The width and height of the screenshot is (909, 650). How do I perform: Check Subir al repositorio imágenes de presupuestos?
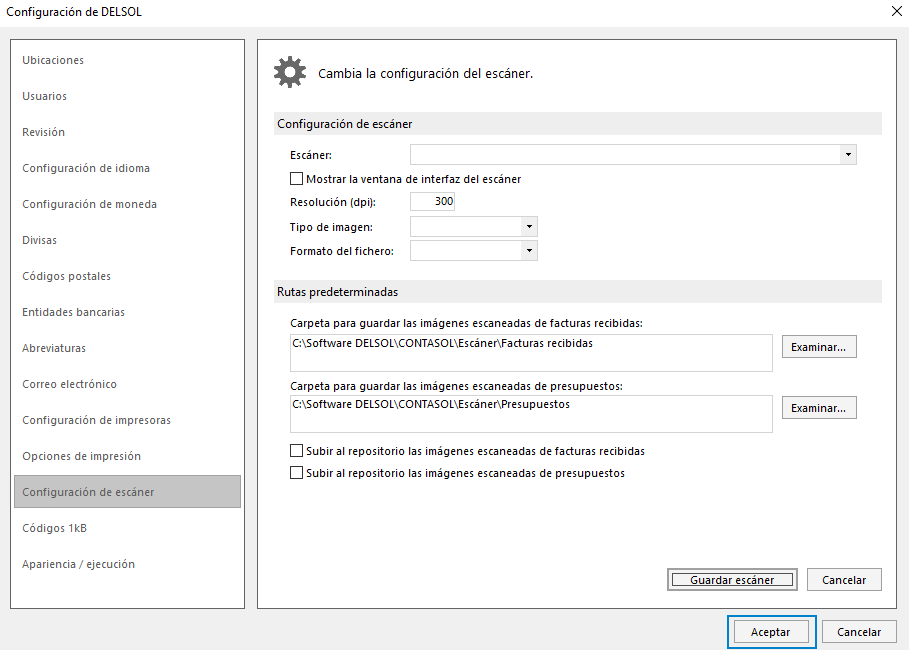[x=296, y=473]
